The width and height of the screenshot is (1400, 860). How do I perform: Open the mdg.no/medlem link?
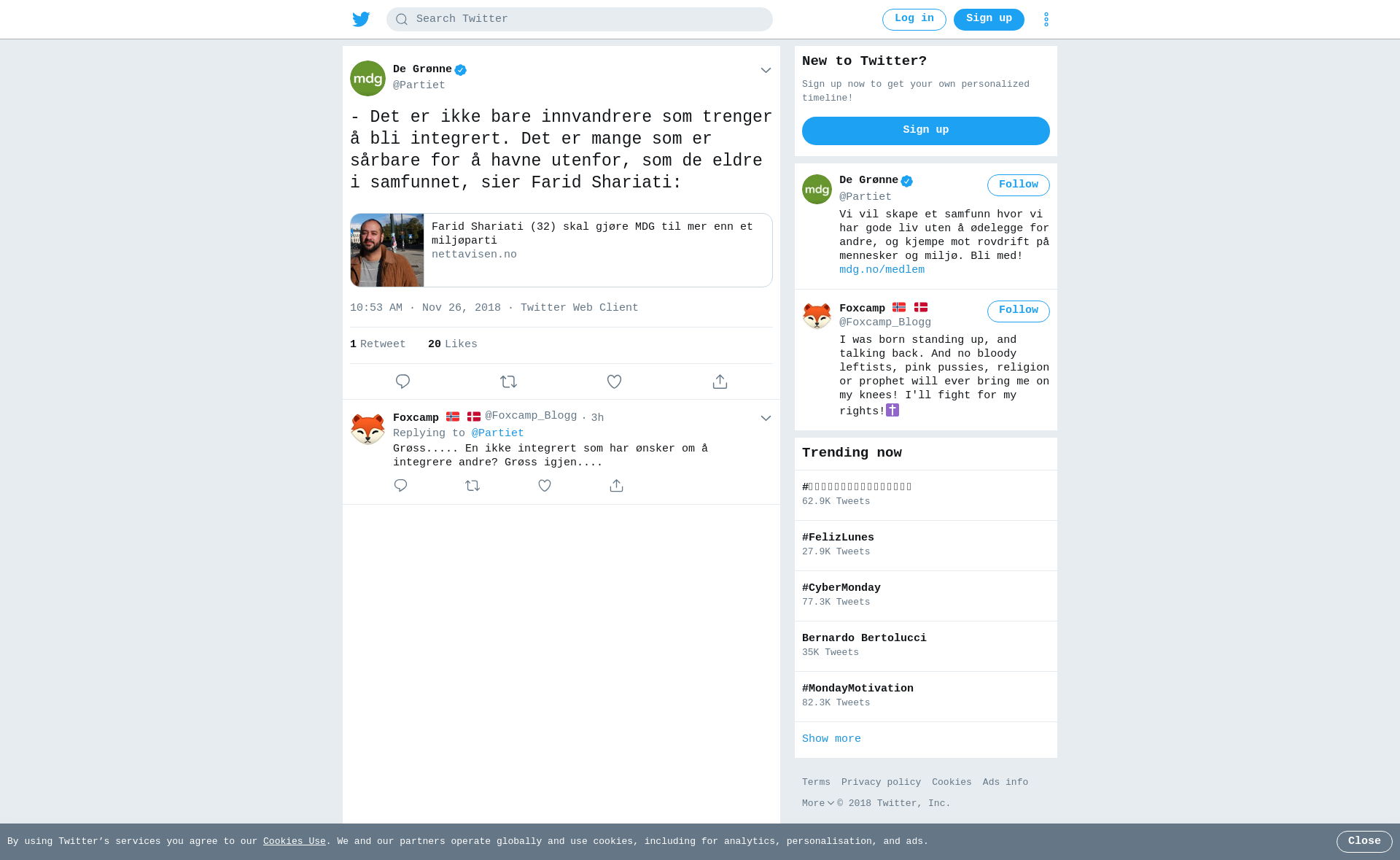click(x=882, y=270)
